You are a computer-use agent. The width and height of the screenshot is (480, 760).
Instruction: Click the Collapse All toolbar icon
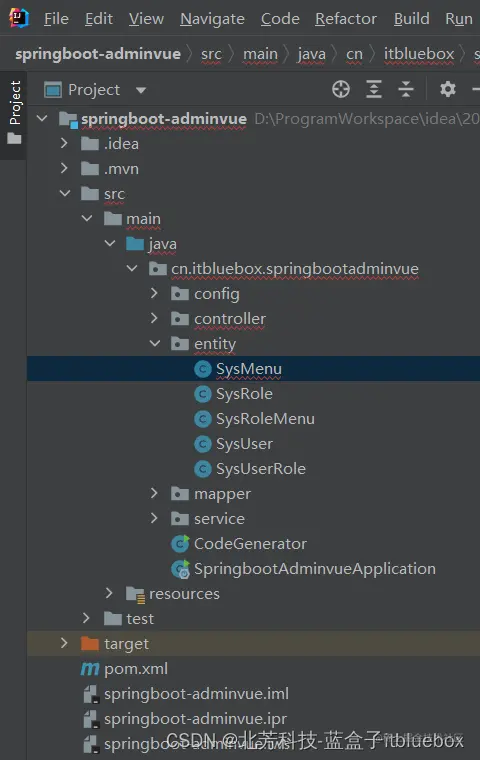pyautogui.click(x=406, y=89)
